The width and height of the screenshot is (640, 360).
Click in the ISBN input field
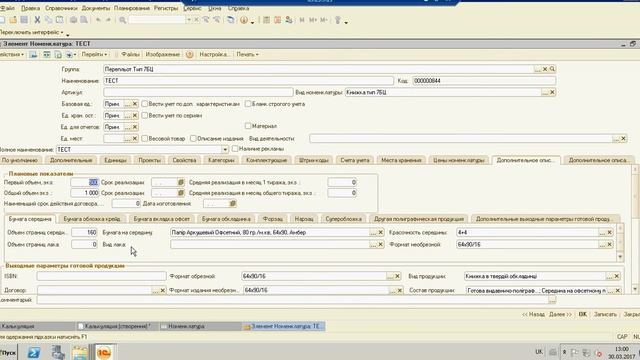coord(102,276)
